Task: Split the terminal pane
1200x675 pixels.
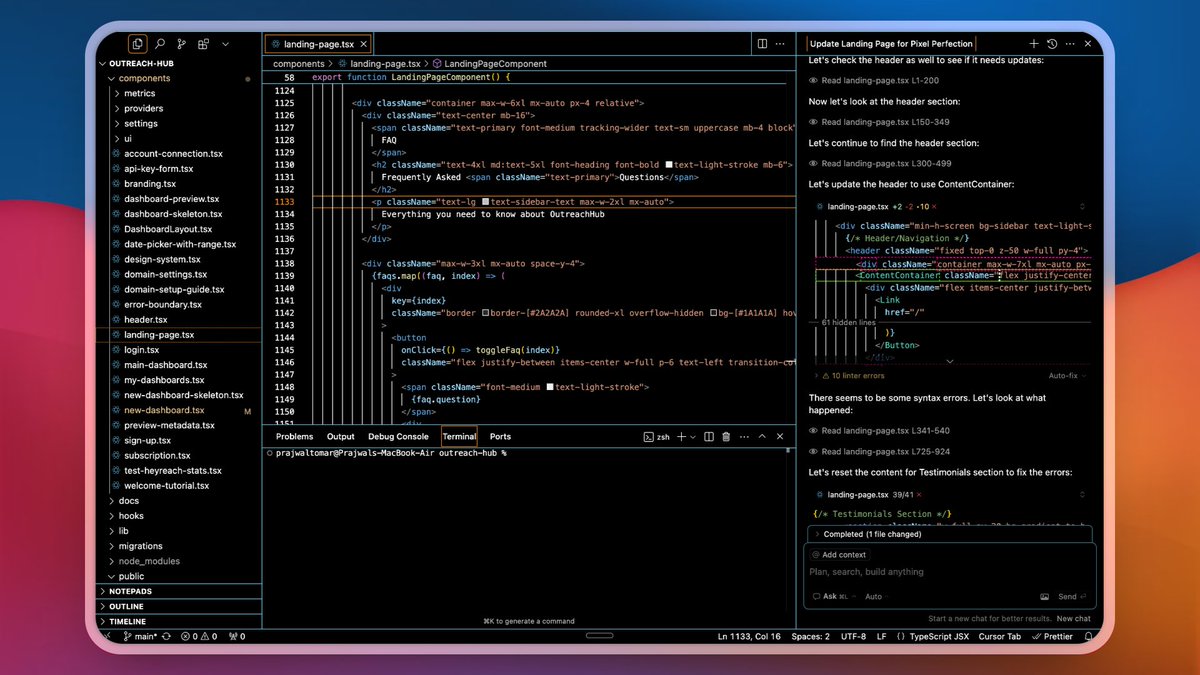Action: [709, 437]
